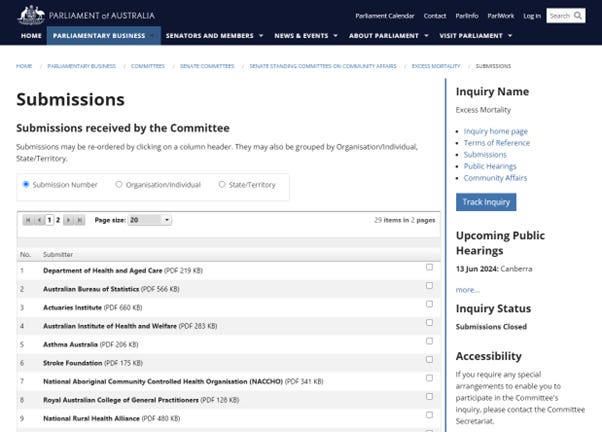
Task: Click Senate Committees breadcrumb link
Action: pyautogui.click(x=207, y=66)
